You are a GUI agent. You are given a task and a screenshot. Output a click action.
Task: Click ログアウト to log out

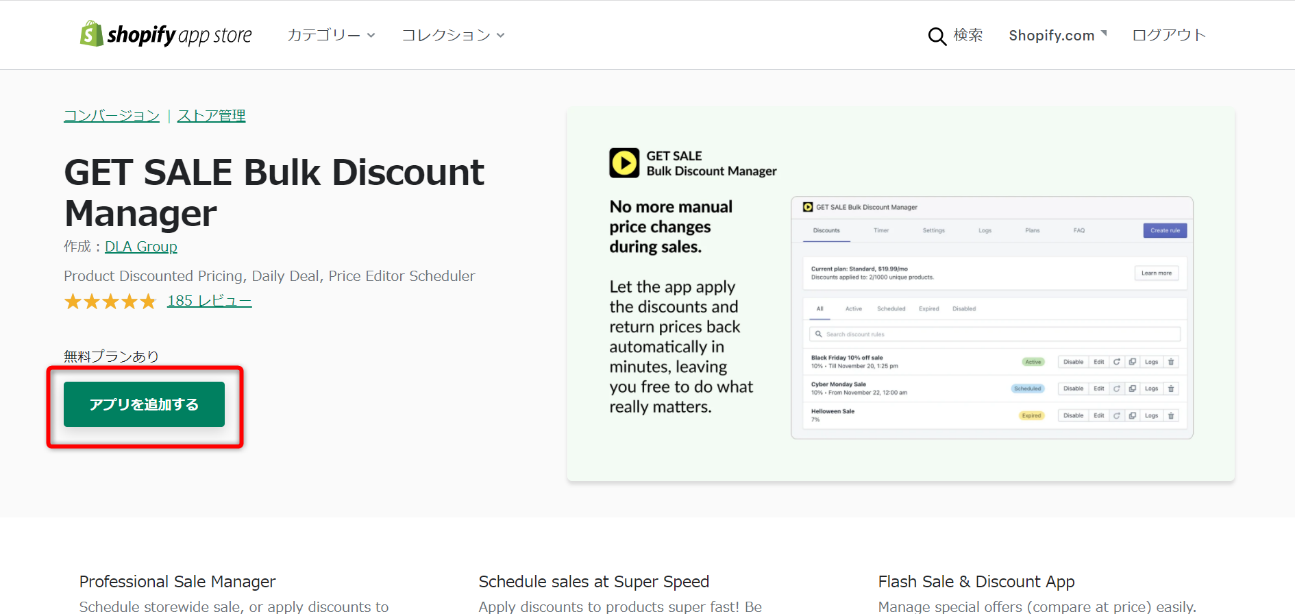click(x=1169, y=35)
